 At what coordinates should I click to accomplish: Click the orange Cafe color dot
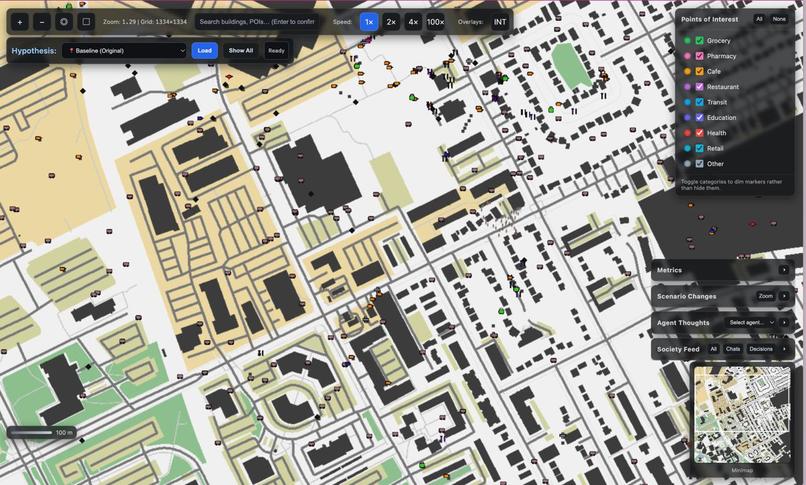687,71
